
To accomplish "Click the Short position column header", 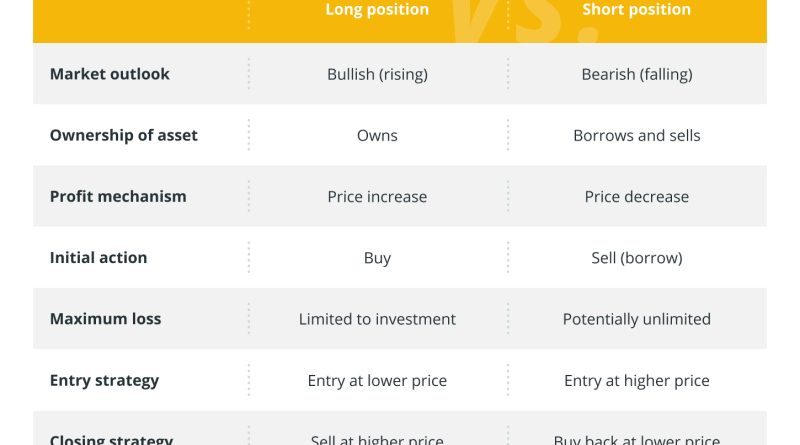I will [x=636, y=10].
